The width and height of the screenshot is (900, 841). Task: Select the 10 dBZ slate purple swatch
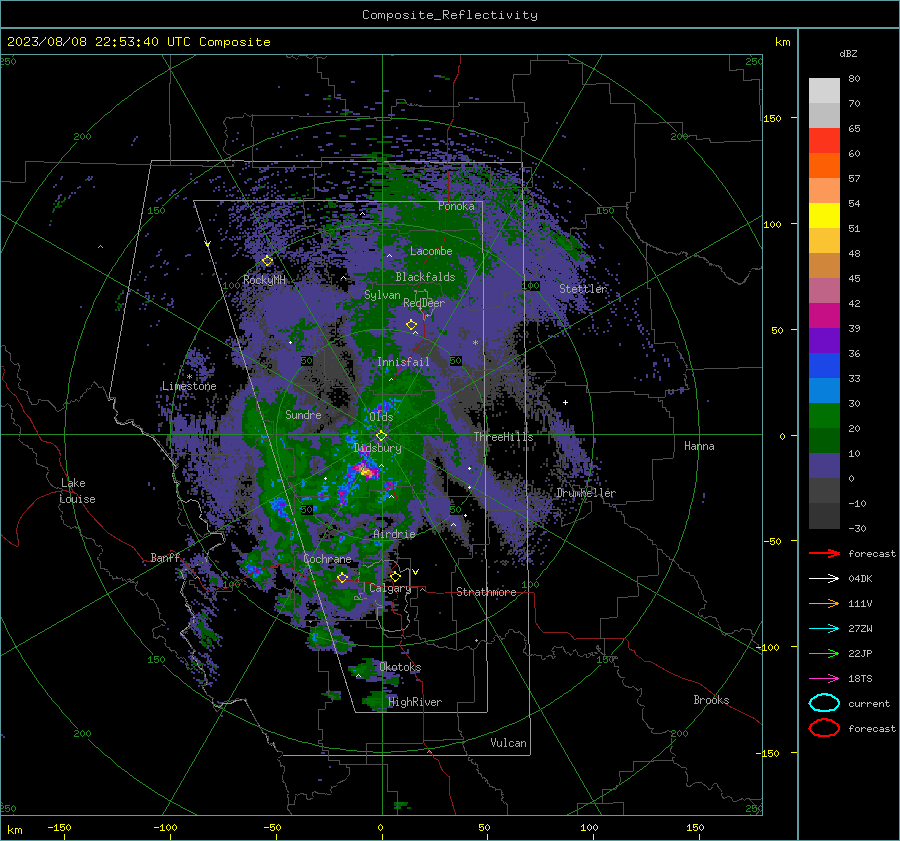(x=824, y=466)
